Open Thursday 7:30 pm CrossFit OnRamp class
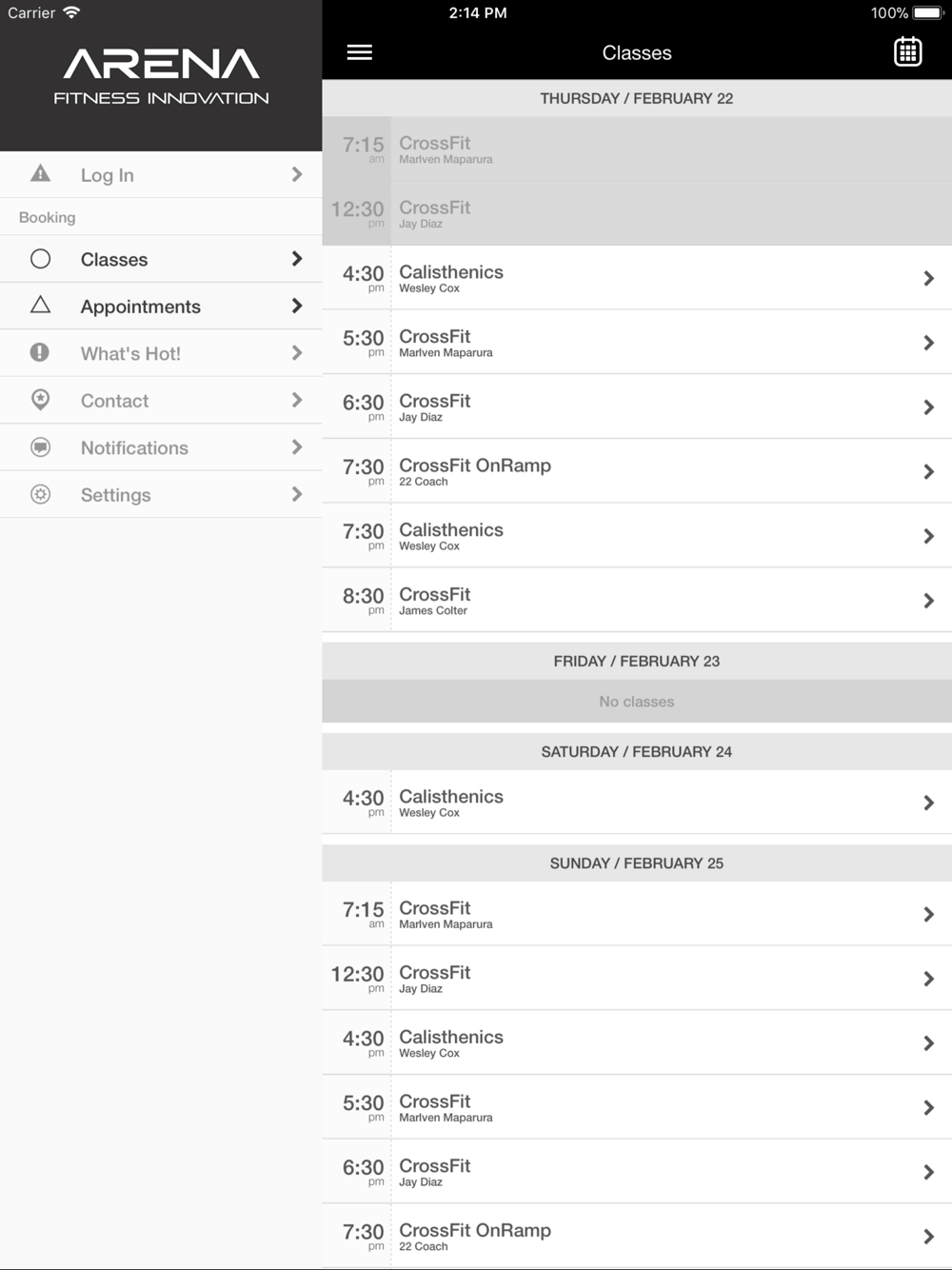952x1270 pixels. tap(637, 471)
